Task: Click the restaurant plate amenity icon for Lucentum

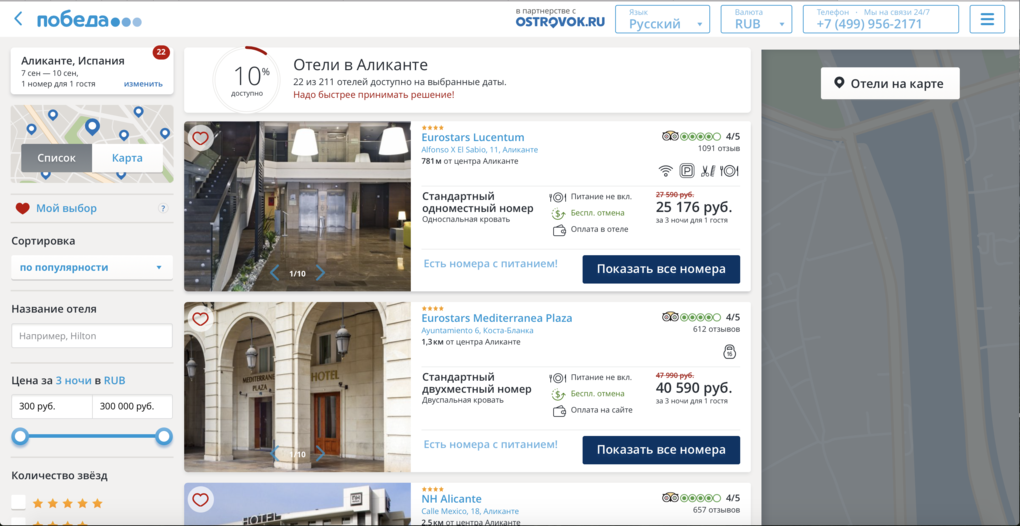Action: 731,171
